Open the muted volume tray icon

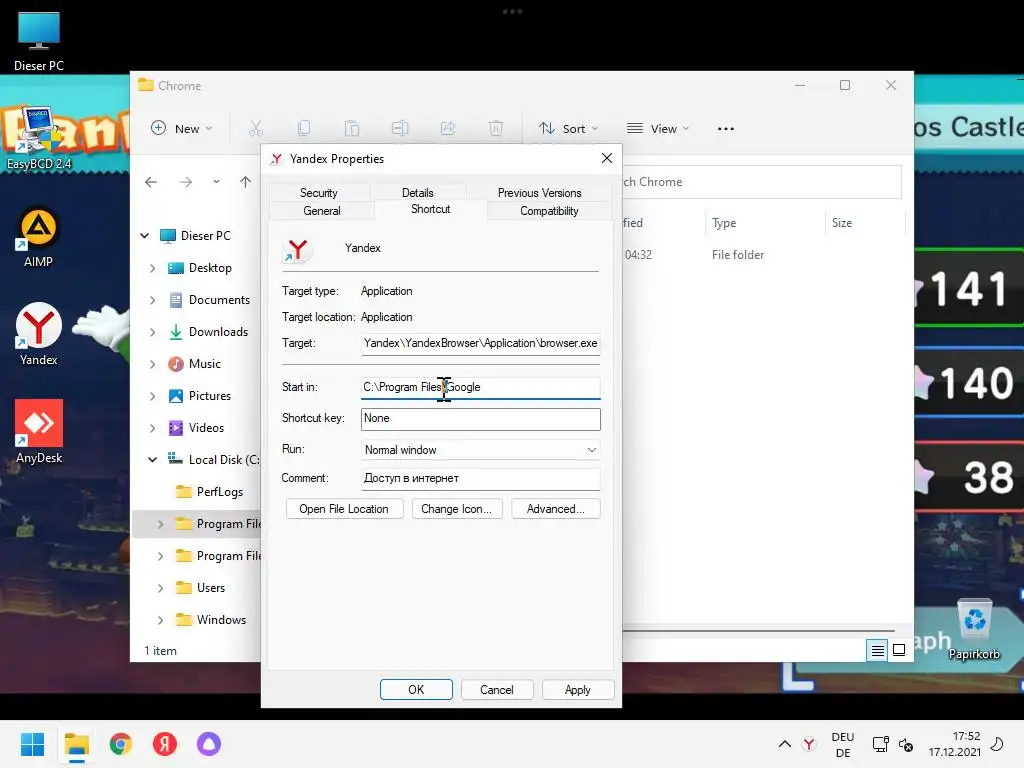tap(906, 744)
